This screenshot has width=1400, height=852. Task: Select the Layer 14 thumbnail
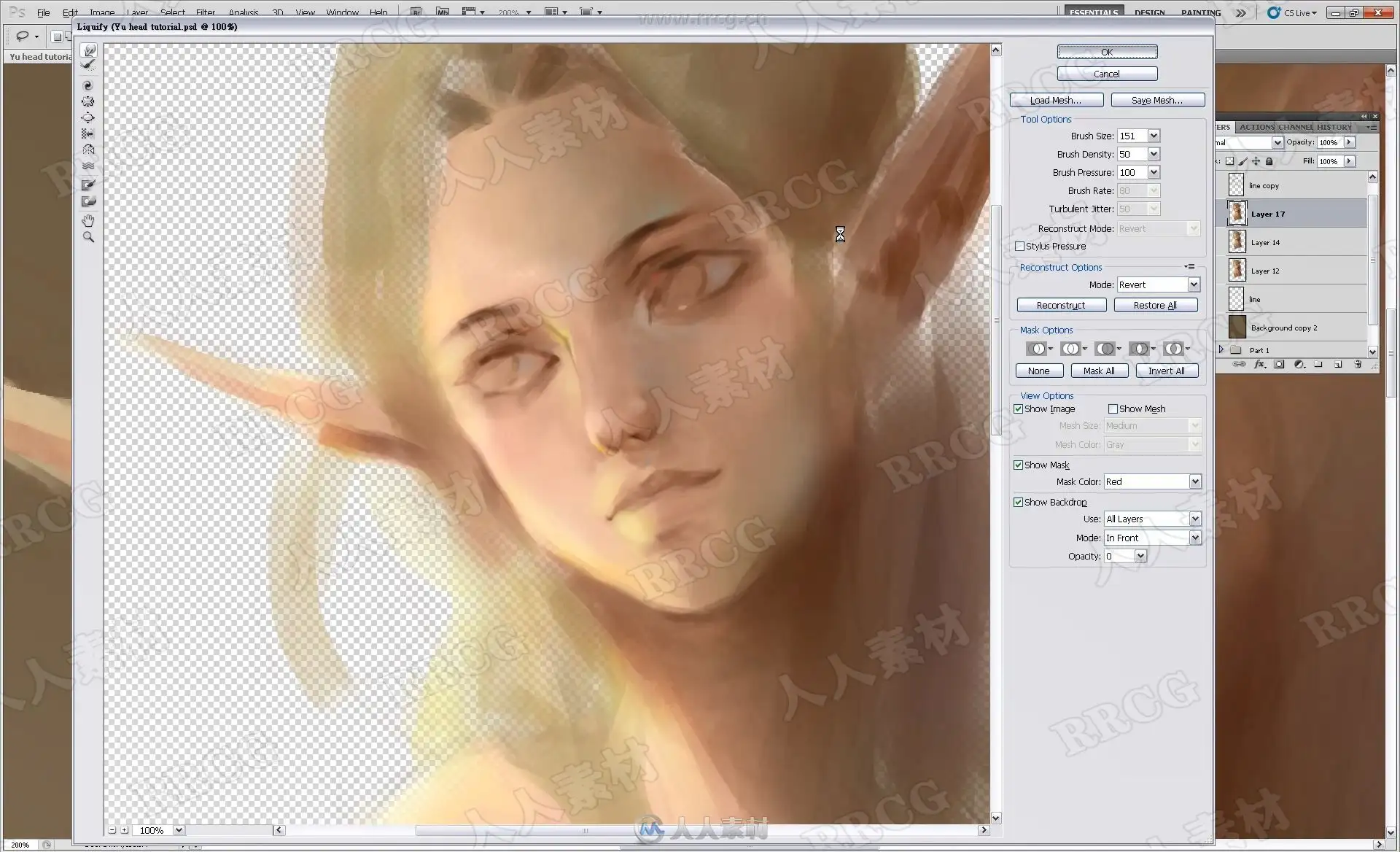1237,242
